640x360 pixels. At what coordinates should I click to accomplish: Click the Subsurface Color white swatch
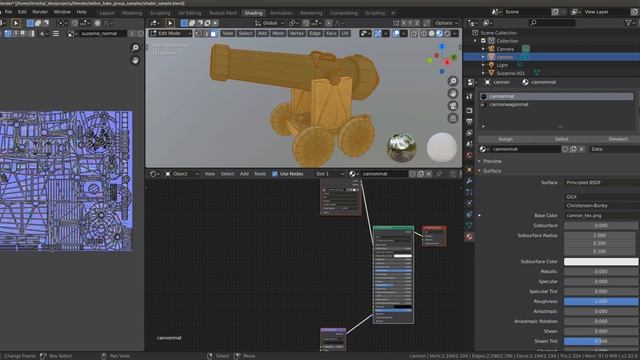point(601,261)
